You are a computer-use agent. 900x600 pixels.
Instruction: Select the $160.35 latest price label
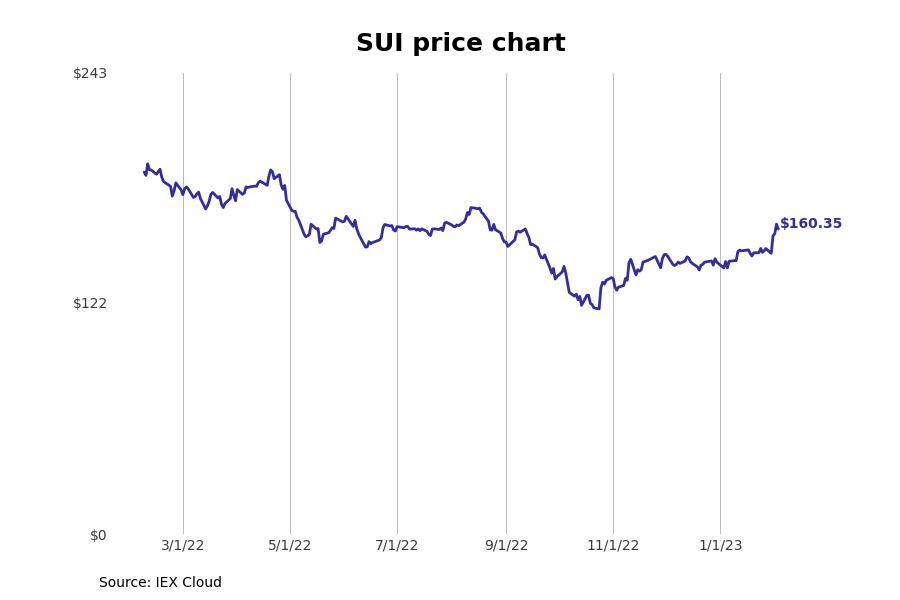tap(810, 223)
